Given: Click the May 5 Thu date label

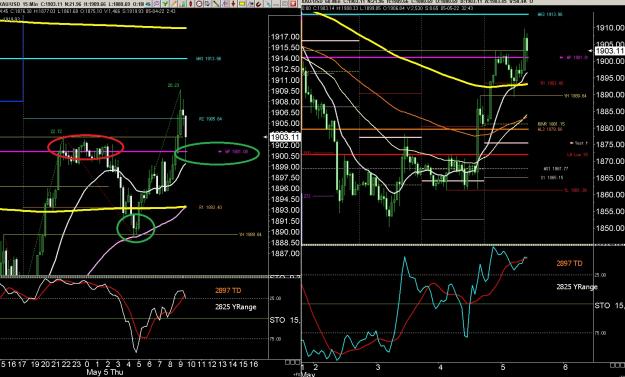Looking at the screenshot, I should click(105, 372).
